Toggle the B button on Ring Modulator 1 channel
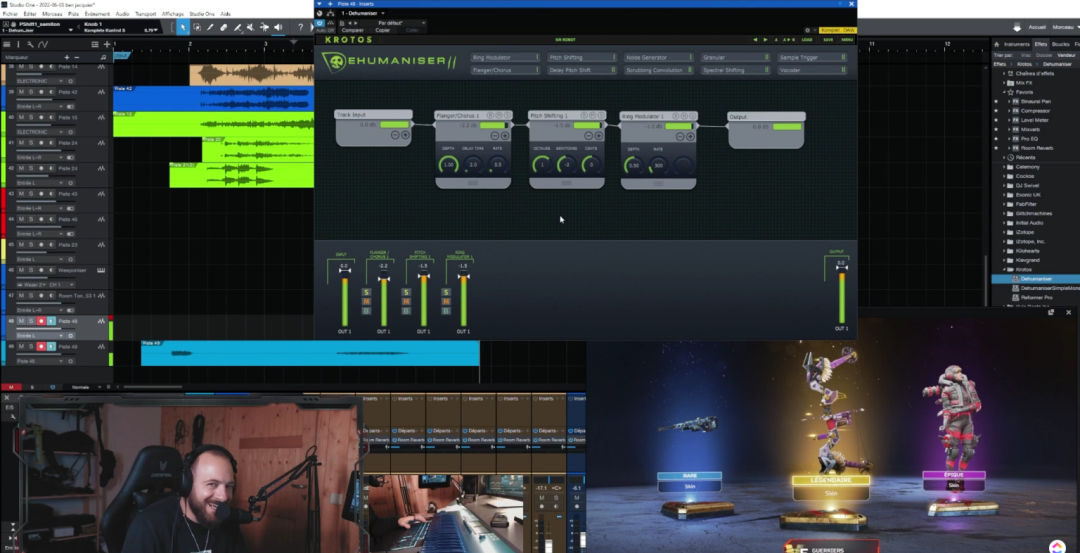The height and width of the screenshot is (553, 1080). point(446,311)
